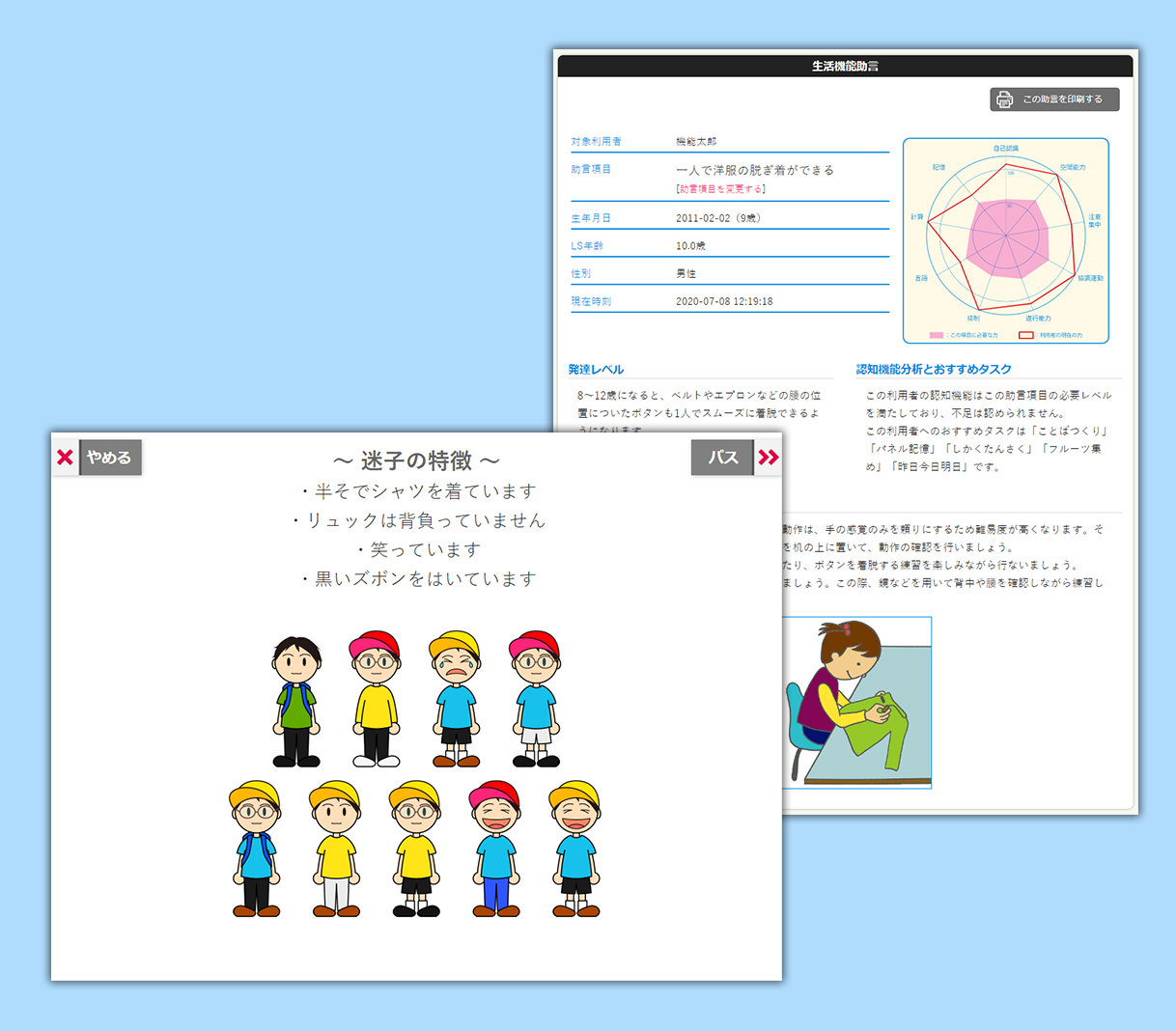
Task: Pick the laughing boy wearing blue pants
Action: coord(495,849)
